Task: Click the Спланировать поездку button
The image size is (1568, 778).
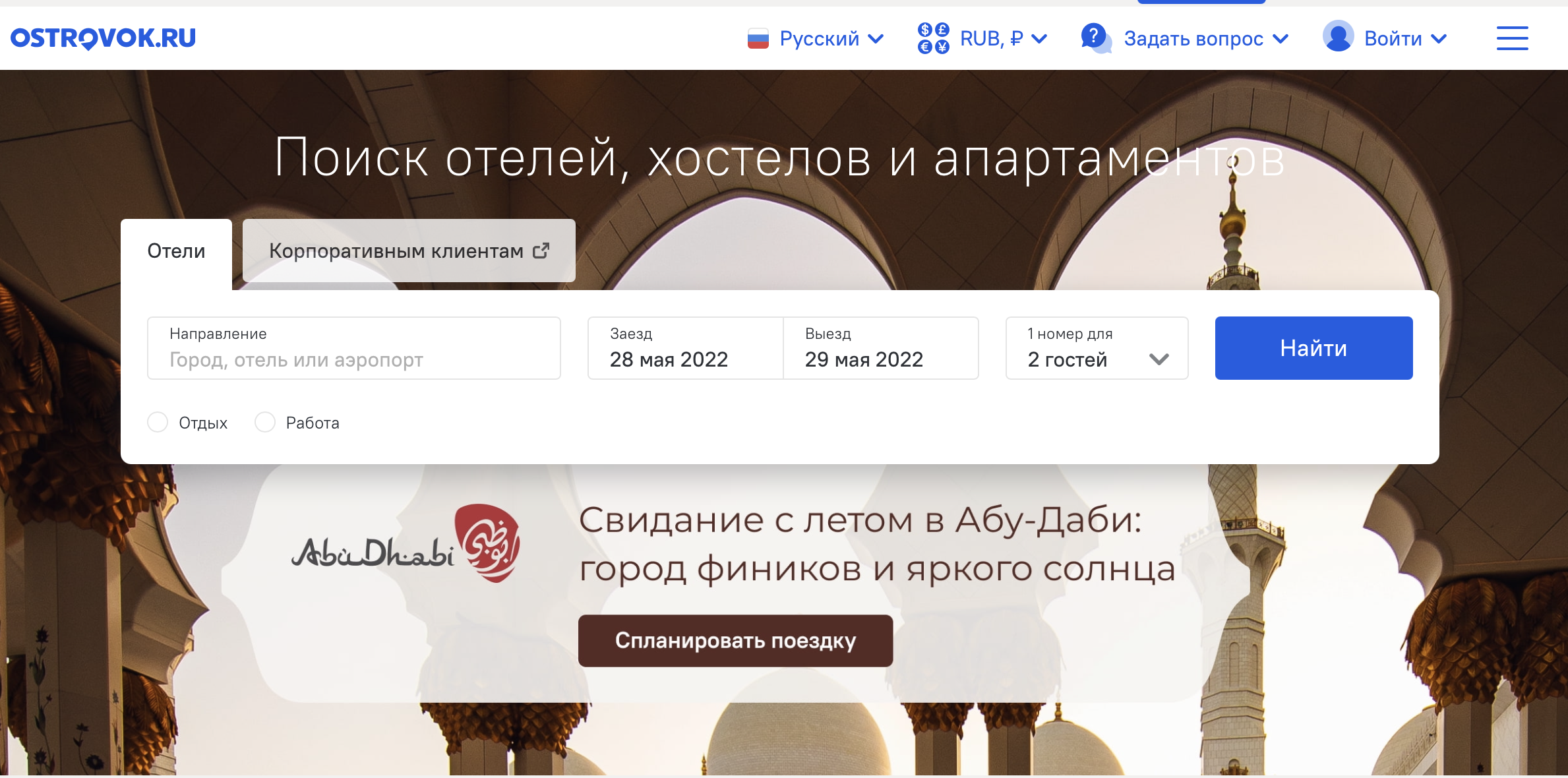Action: (x=735, y=641)
